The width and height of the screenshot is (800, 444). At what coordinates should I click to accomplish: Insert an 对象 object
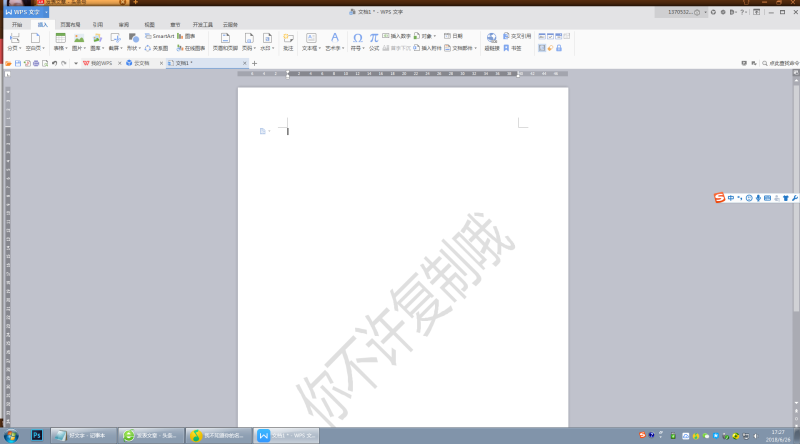(x=424, y=36)
